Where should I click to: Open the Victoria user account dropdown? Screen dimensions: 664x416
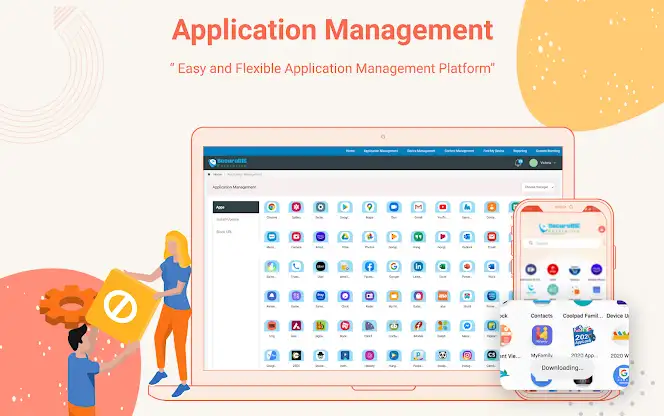(544, 163)
